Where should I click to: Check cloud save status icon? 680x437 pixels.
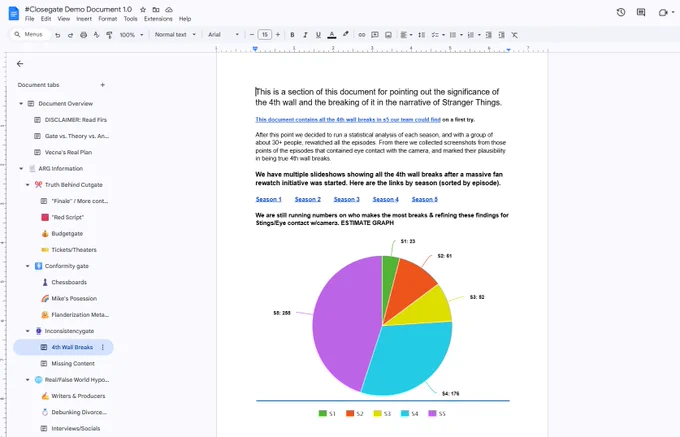click(169, 10)
